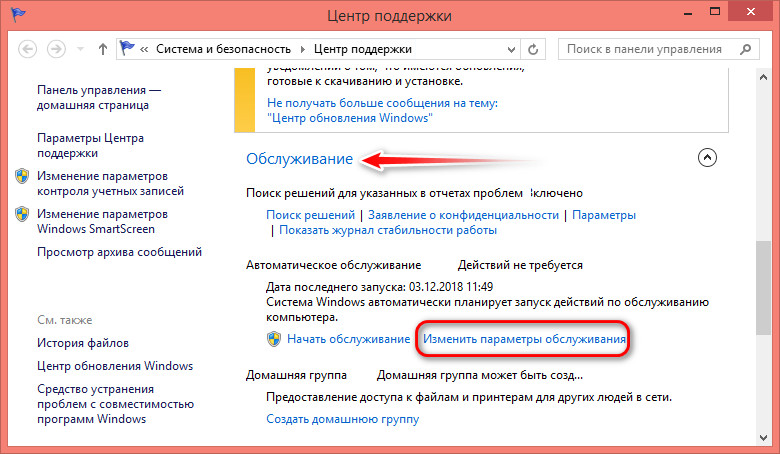Click the Обслуживание section heading
This screenshot has height=454, width=780.
299,159
